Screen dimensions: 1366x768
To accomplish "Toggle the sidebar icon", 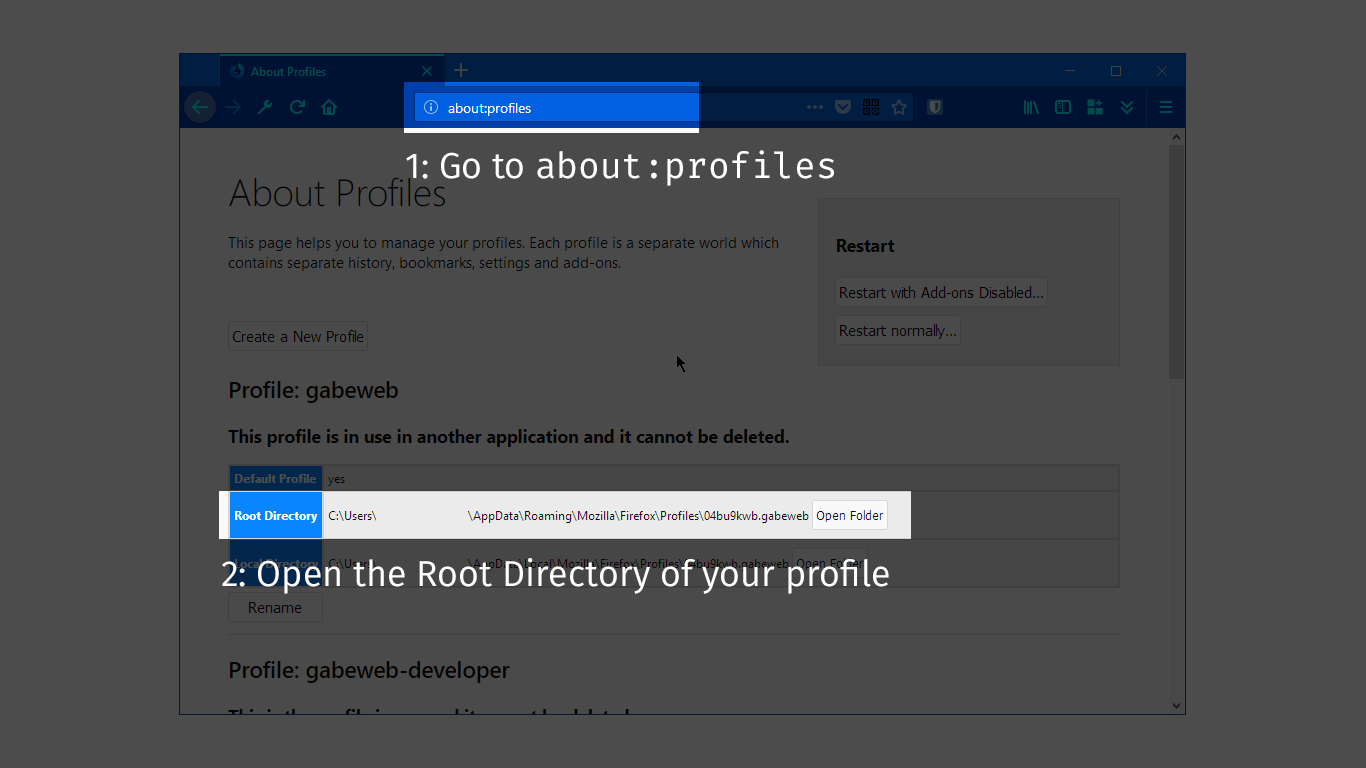I will click(x=1063, y=107).
